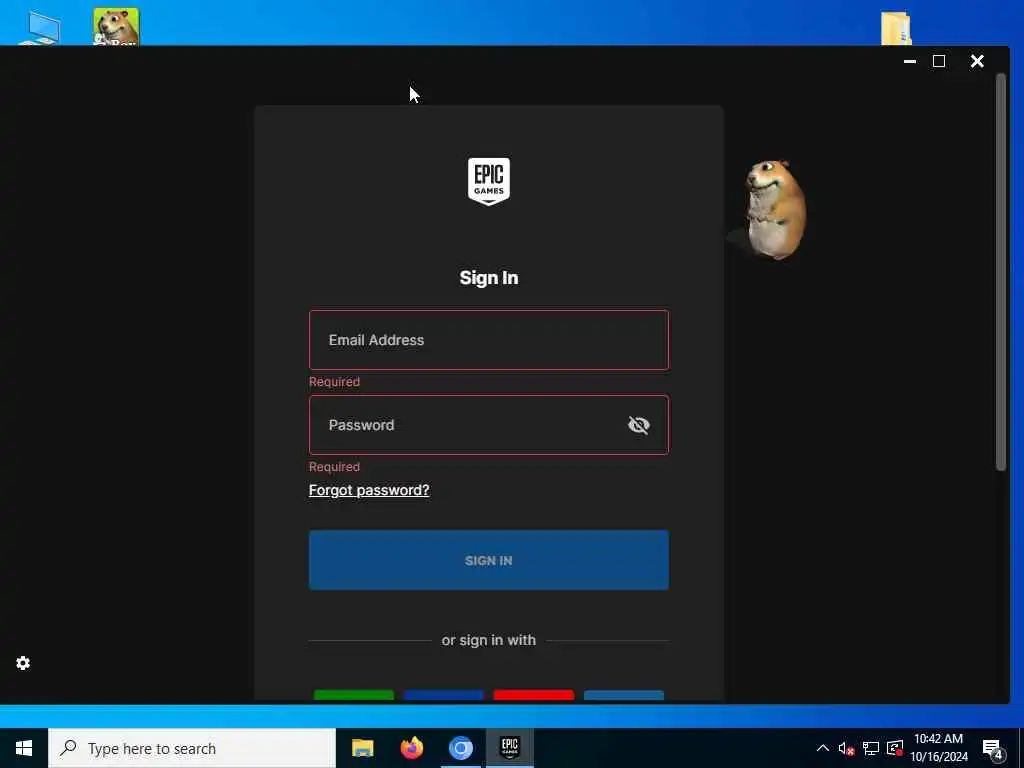
Task: Open the Chromium browser taskbar icon
Action: click(x=460, y=748)
